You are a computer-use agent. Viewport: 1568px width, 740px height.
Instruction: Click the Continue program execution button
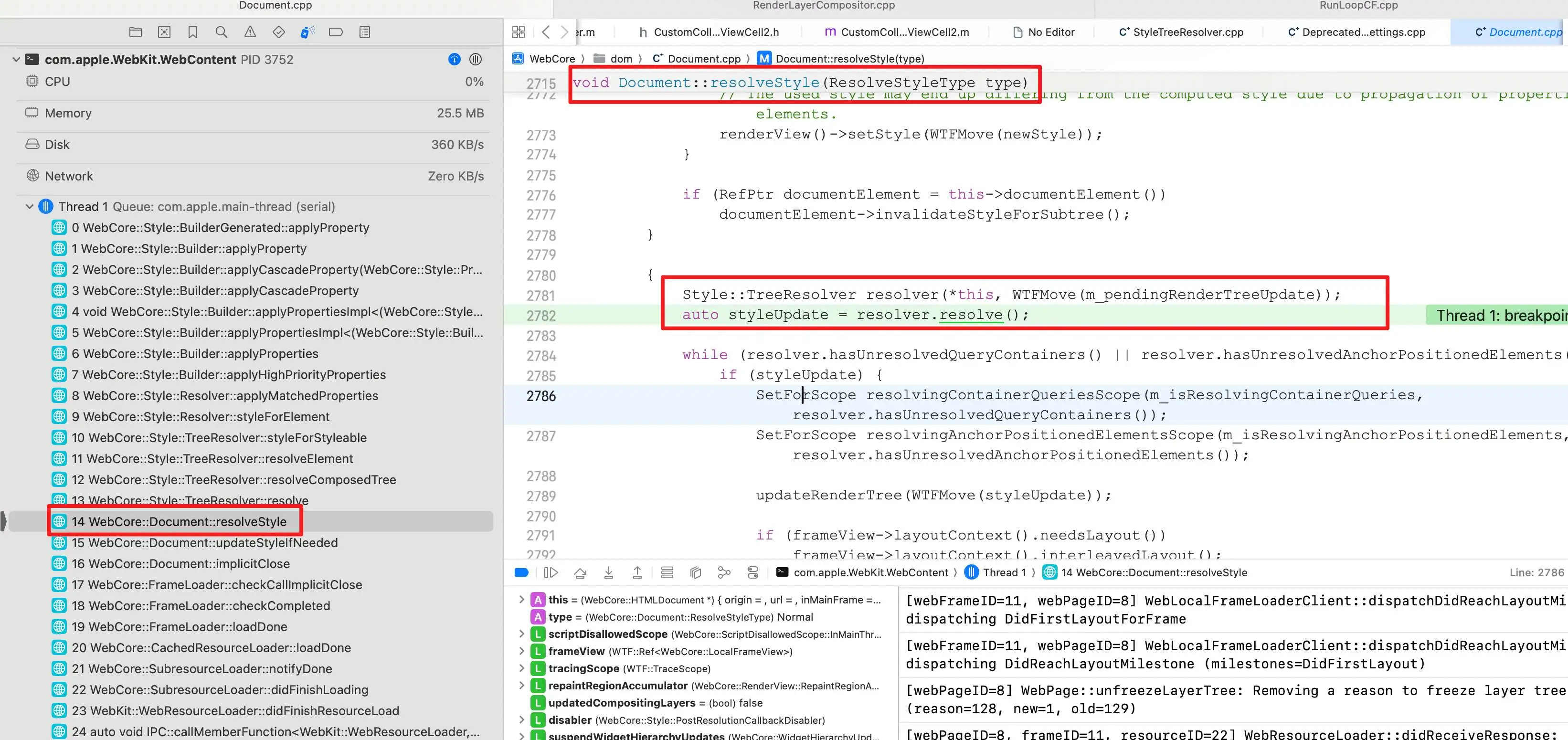coord(550,572)
